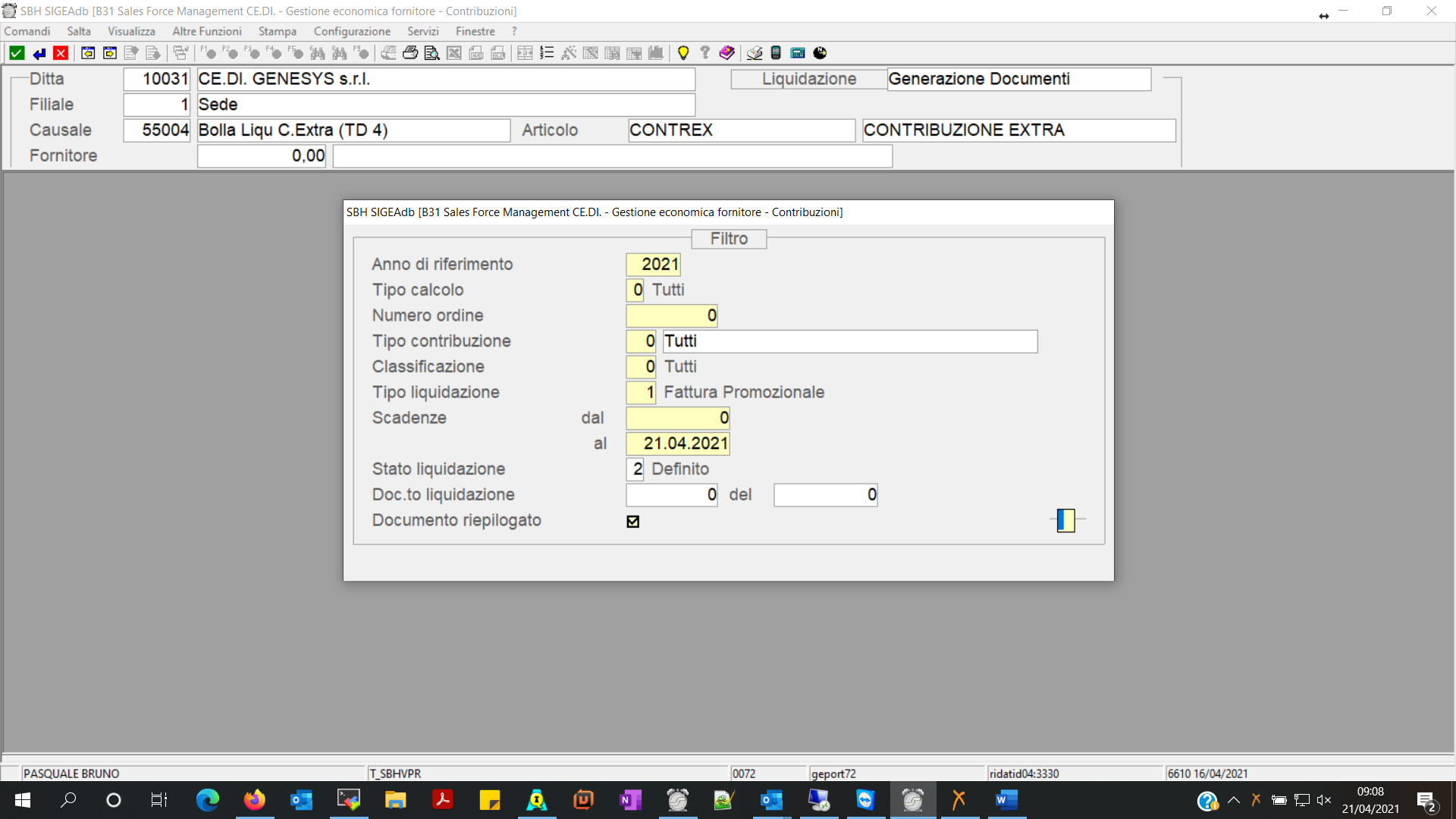Screen dimensions: 1456x819
Task: Click the printer icon in toolbar
Action: (410, 53)
